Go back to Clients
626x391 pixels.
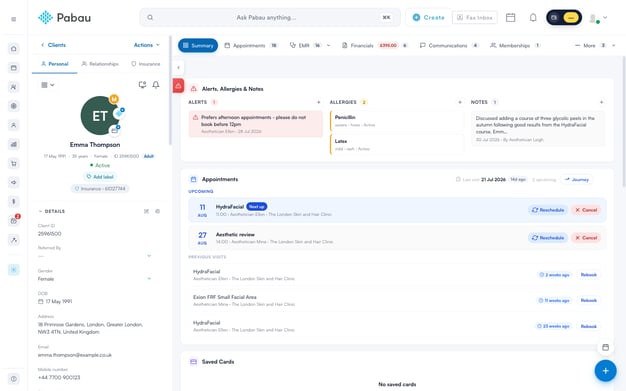(x=53, y=45)
